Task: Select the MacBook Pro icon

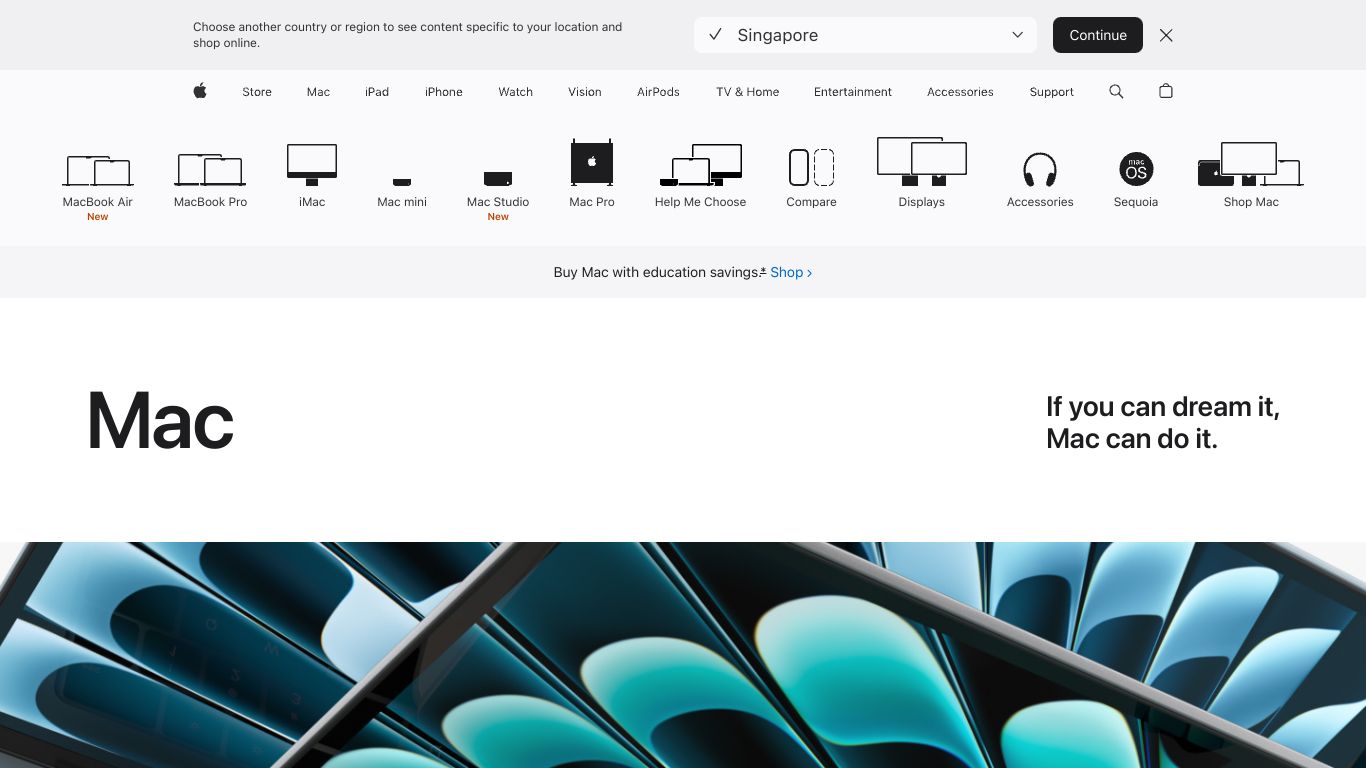Action: pyautogui.click(x=210, y=170)
